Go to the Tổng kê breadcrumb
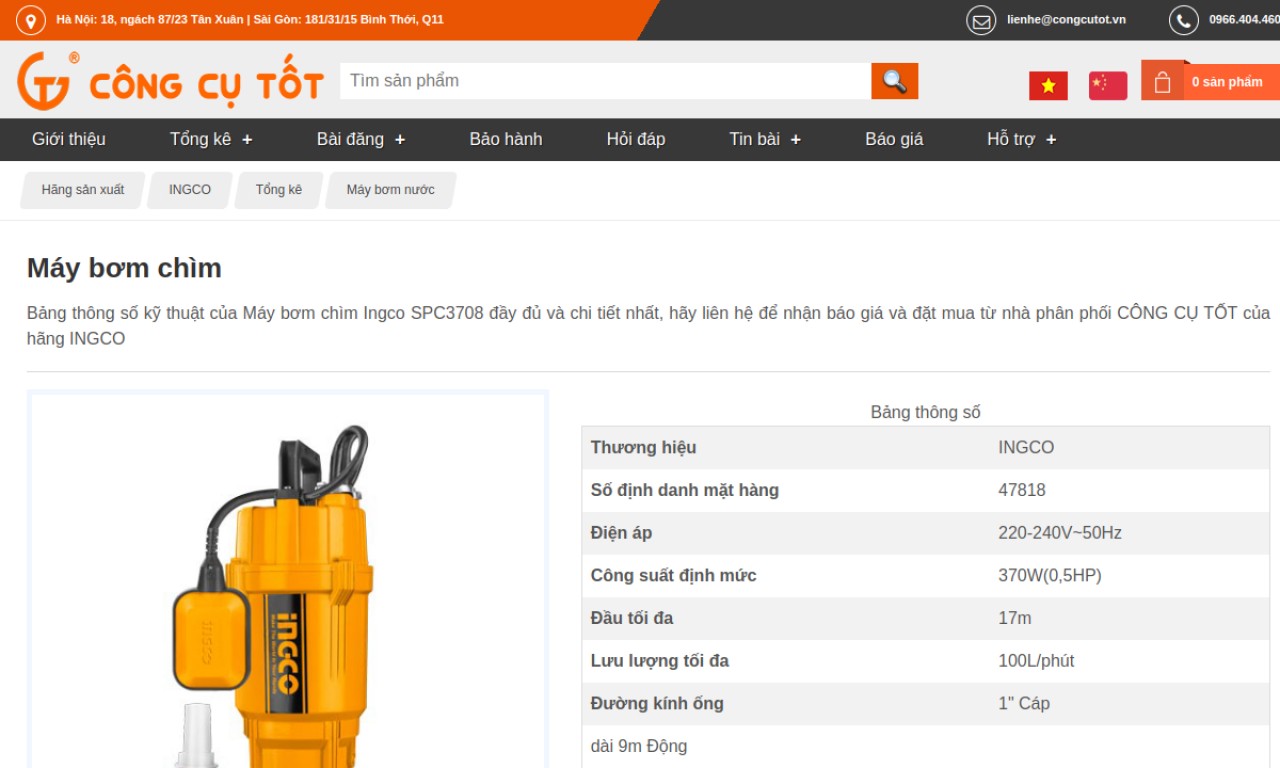The image size is (1280, 768). pos(279,190)
